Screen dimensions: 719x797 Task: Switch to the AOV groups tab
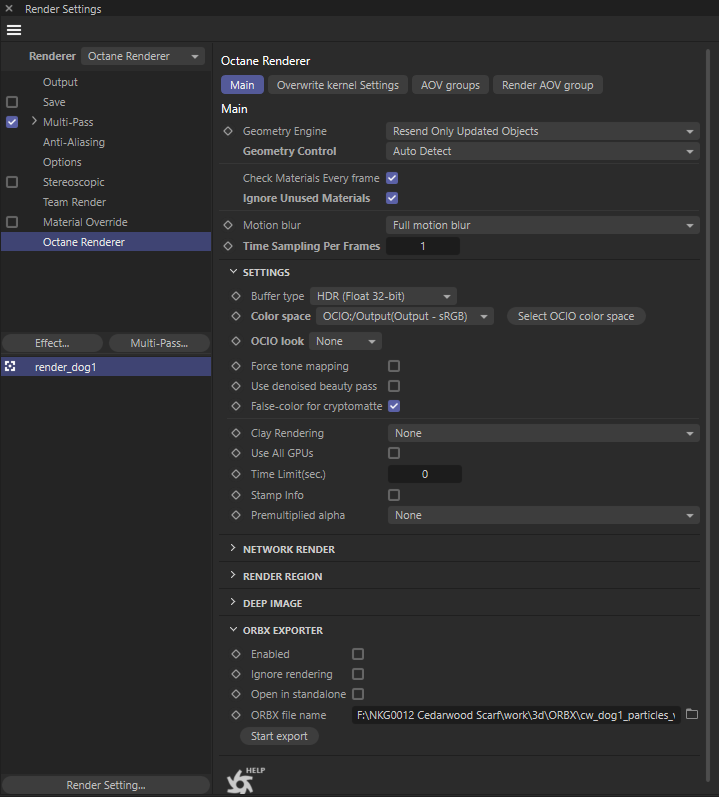[449, 85]
